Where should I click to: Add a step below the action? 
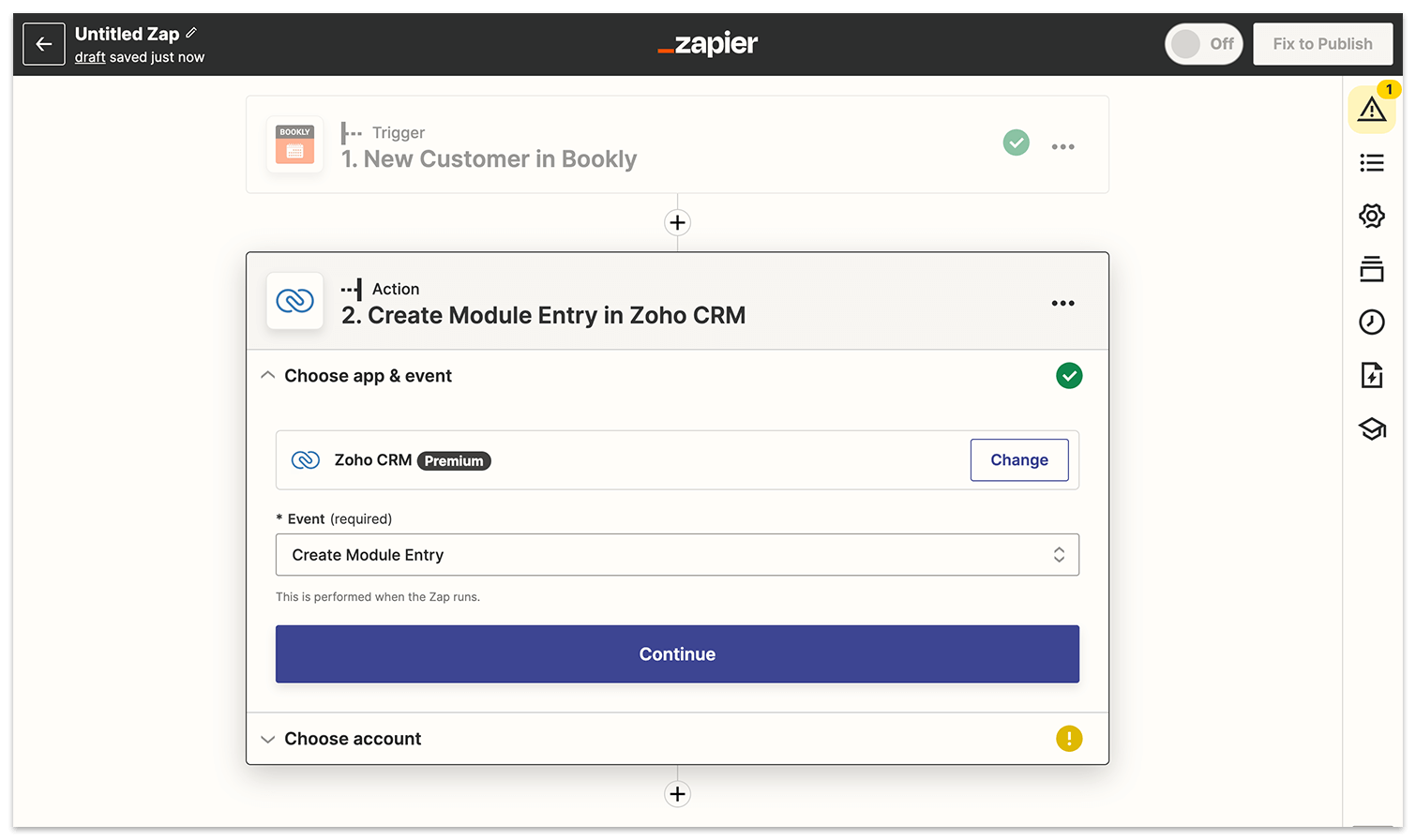(x=677, y=794)
